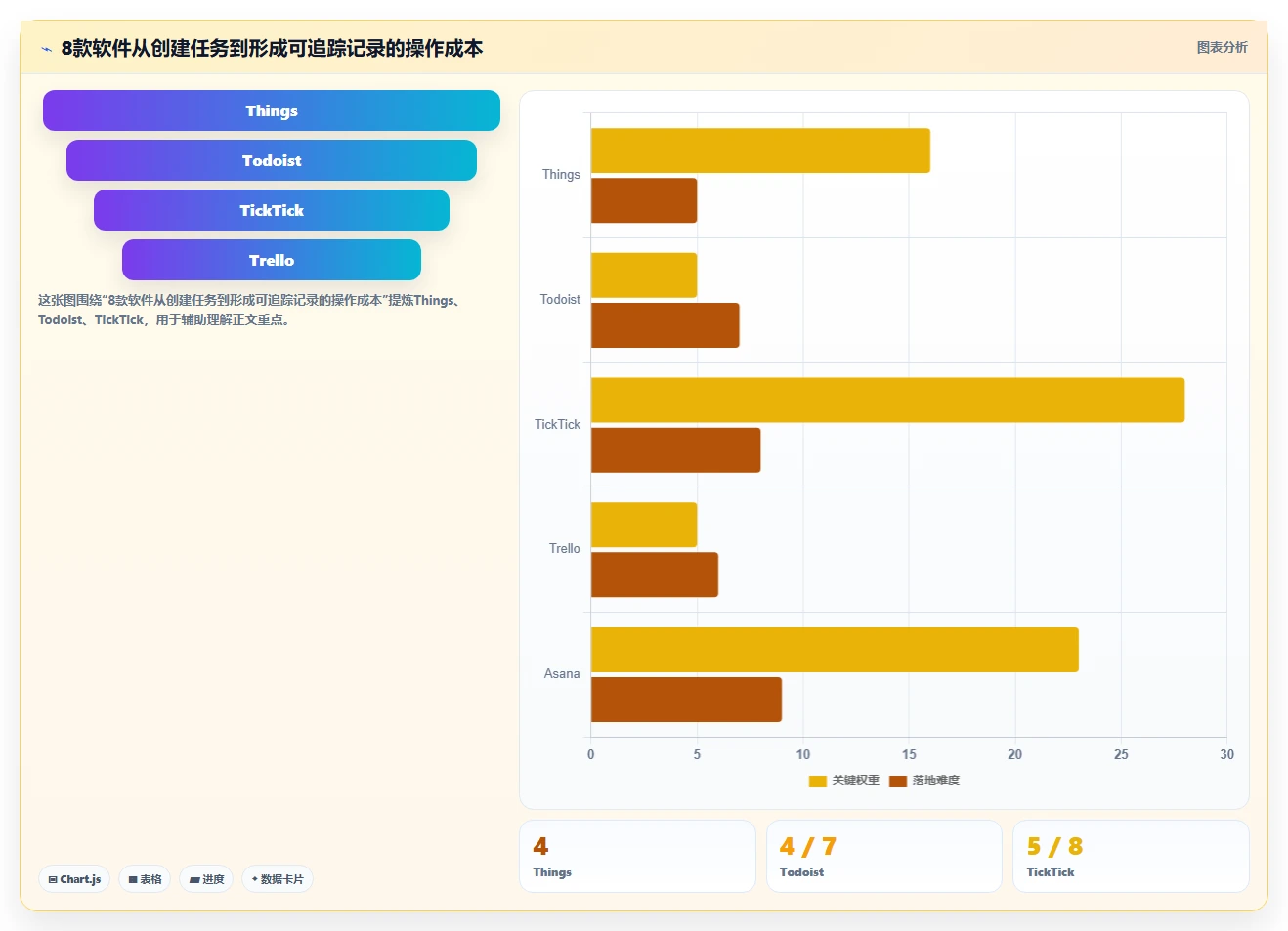Click the yellow 关键权重 bar for Trello
1288x931 pixels.
pyautogui.click(x=644, y=525)
